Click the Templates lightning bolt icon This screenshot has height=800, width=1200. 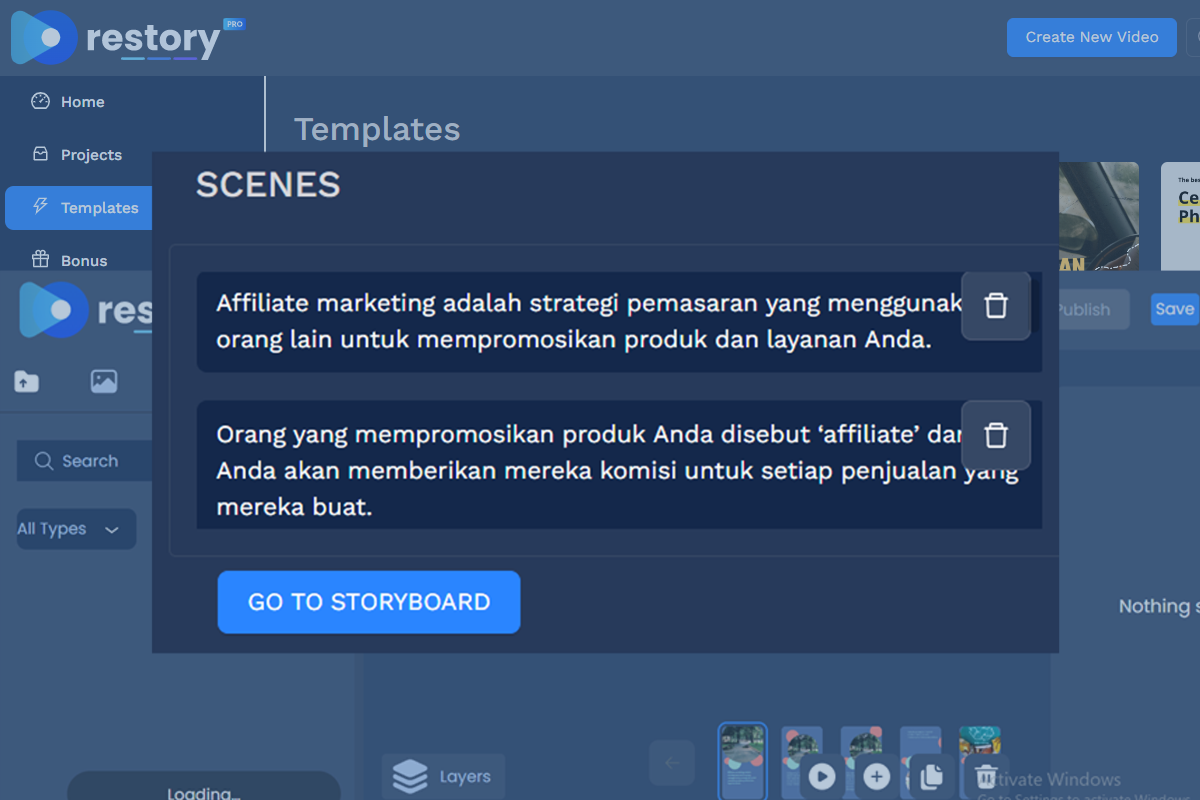(40, 206)
